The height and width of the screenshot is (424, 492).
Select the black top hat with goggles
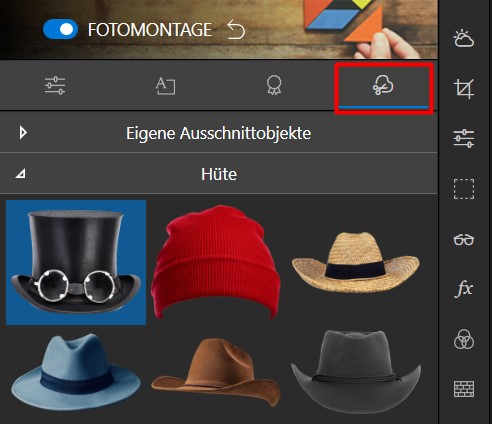coord(76,262)
